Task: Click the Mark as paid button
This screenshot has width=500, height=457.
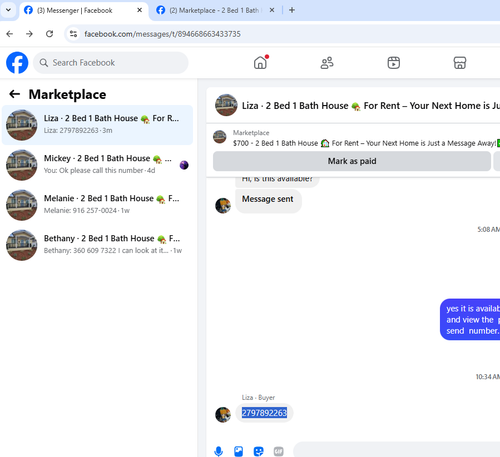Action: point(352,161)
